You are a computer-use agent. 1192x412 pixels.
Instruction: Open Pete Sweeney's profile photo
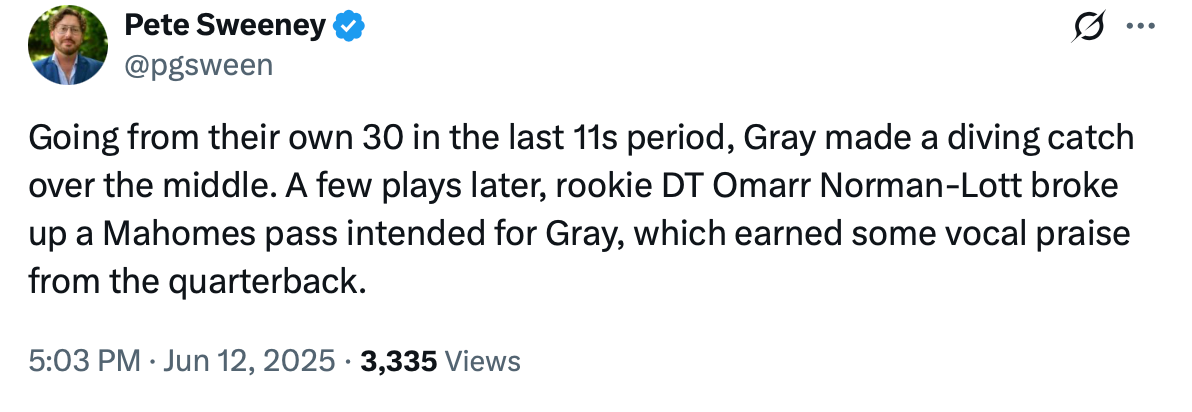[67, 45]
